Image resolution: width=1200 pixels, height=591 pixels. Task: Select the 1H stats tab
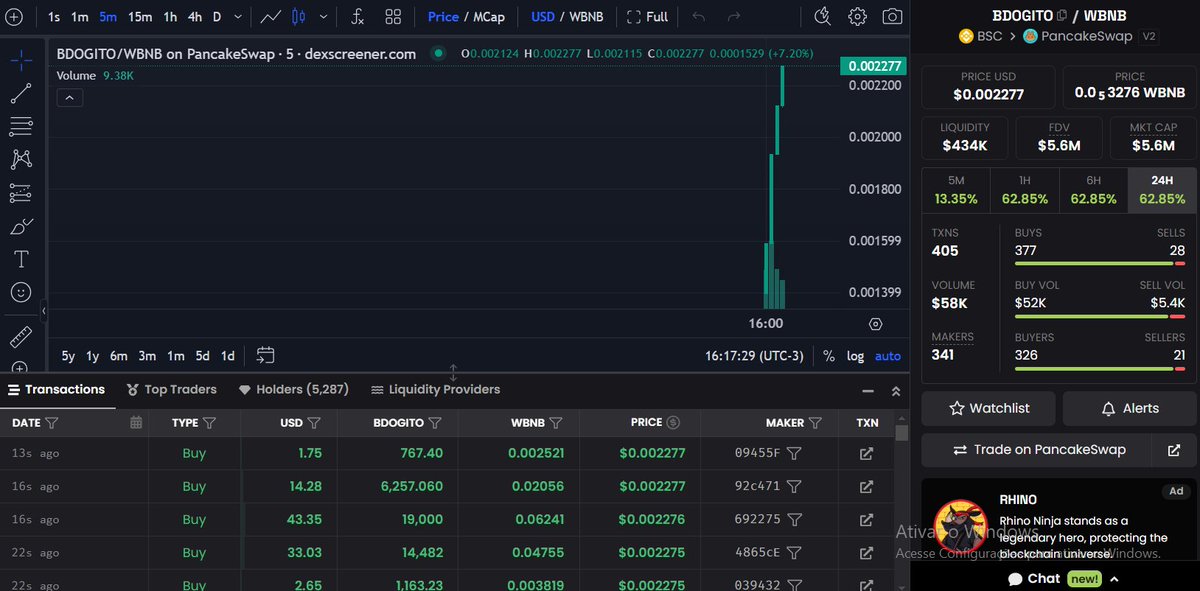(x=1025, y=190)
